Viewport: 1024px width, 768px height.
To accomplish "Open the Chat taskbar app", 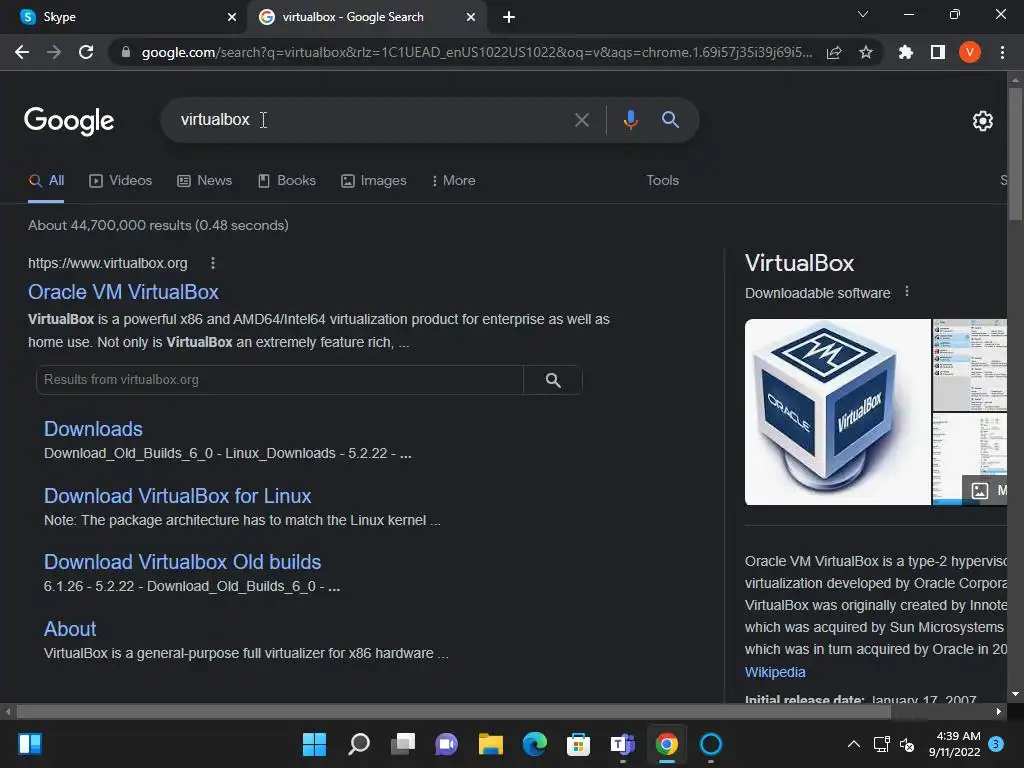I will coord(447,744).
